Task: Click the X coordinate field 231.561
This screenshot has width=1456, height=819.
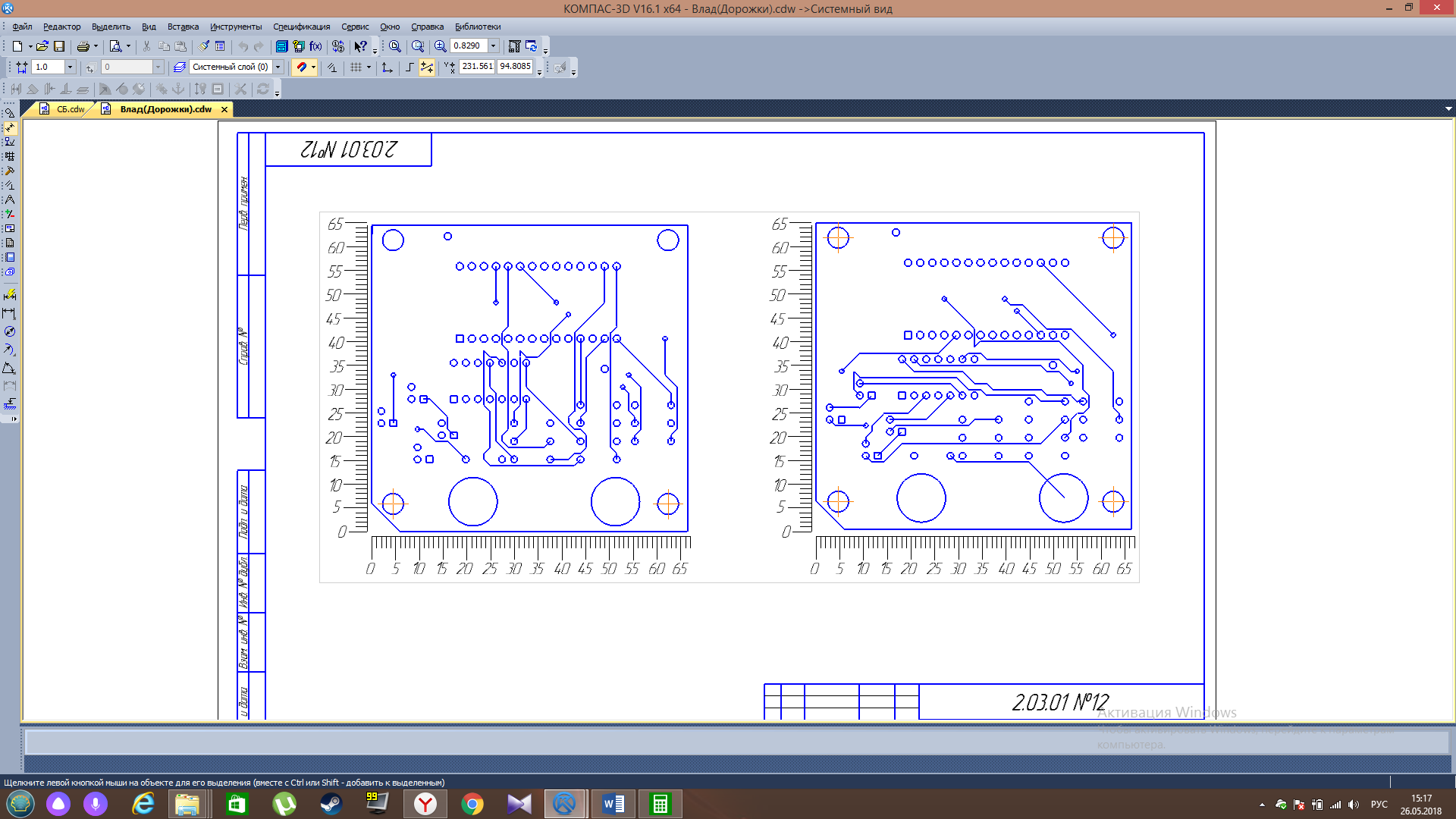Action: (x=477, y=67)
